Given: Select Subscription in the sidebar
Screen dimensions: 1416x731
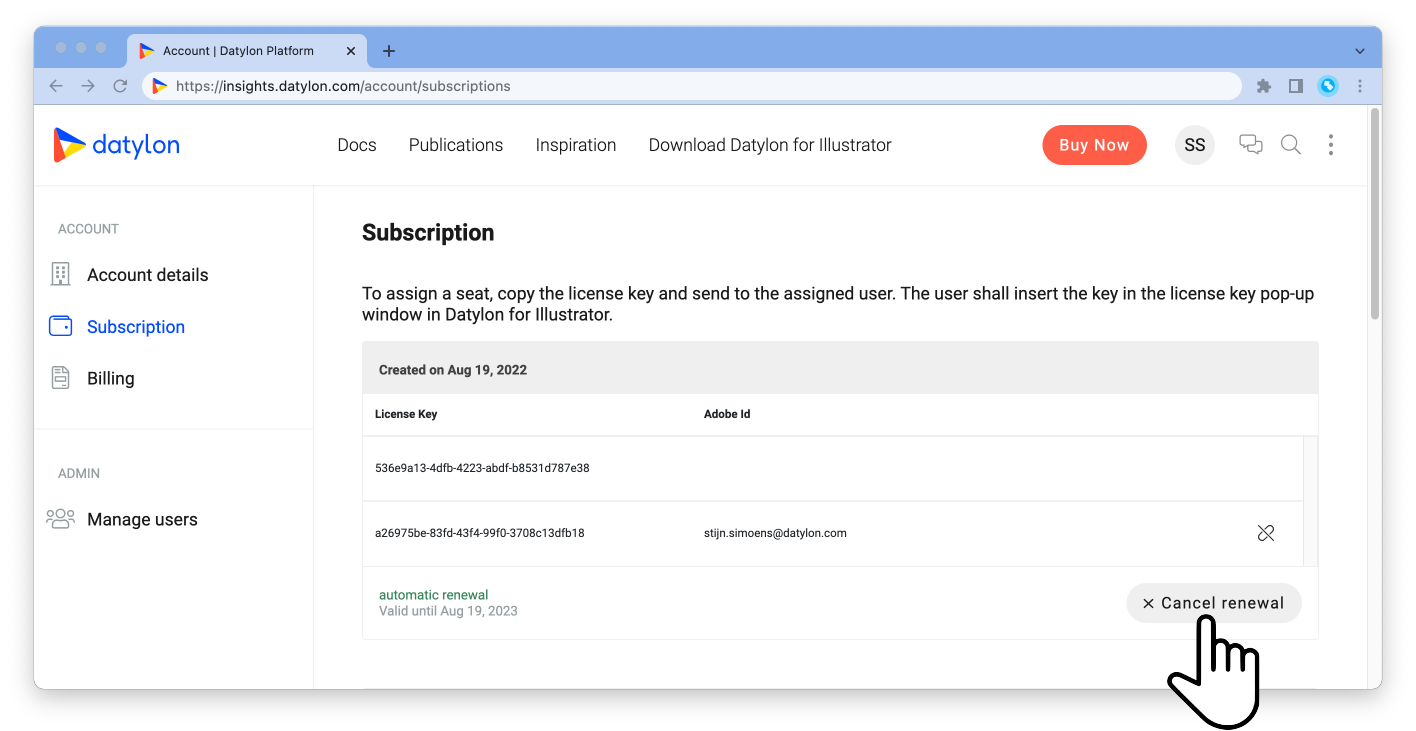Looking at the screenshot, I should (136, 327).
